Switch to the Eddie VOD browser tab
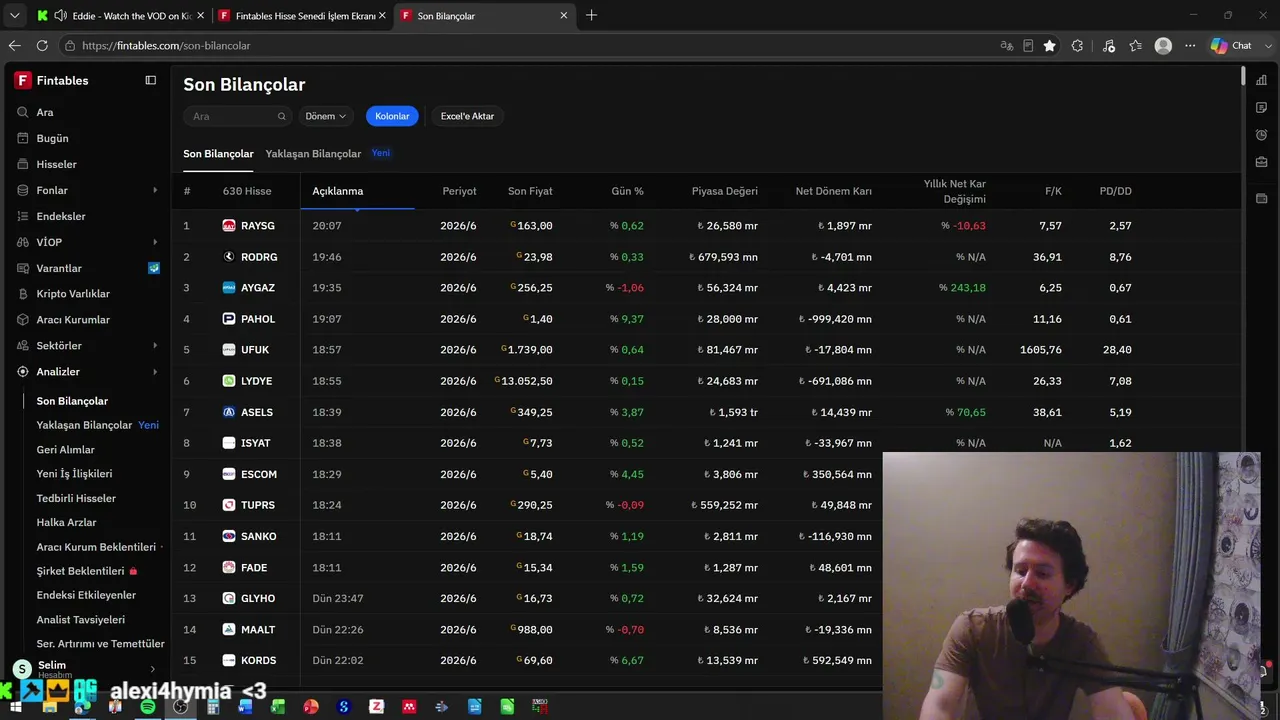 [118, 16]
